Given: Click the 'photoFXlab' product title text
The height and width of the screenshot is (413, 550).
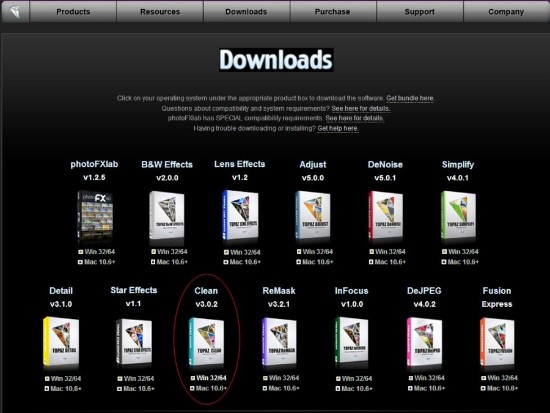Looking at the screenshot, I should tap(94, 164).
